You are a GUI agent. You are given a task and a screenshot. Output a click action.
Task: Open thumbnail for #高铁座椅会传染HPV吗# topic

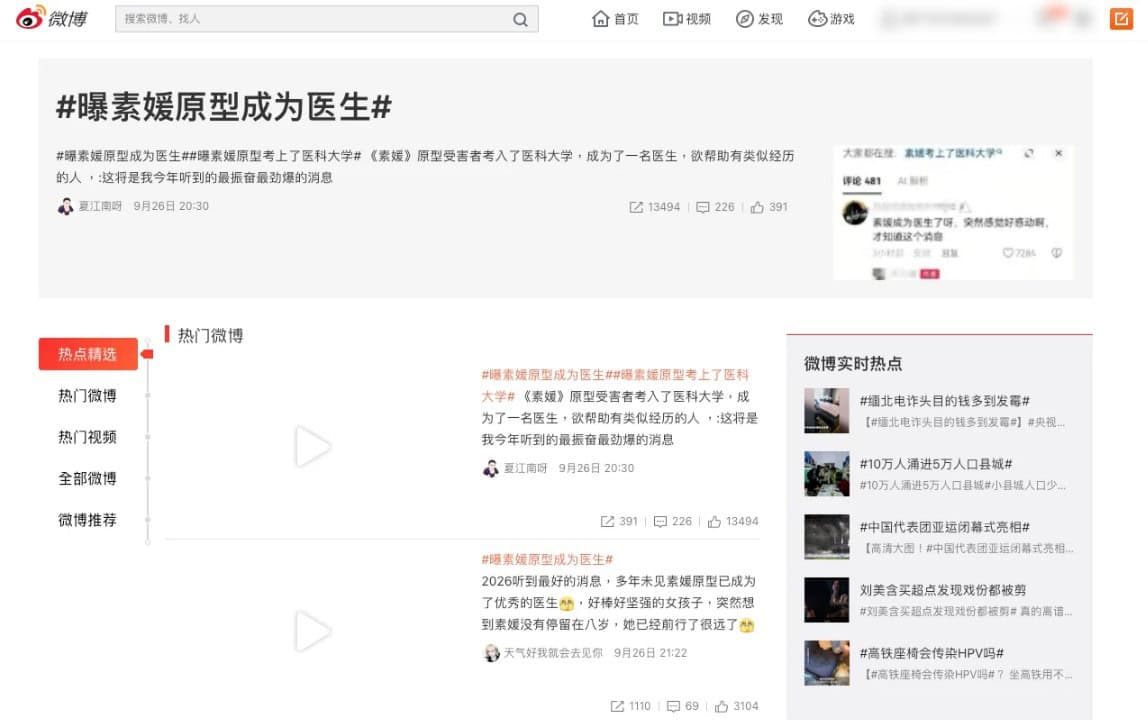click(827, 663)
